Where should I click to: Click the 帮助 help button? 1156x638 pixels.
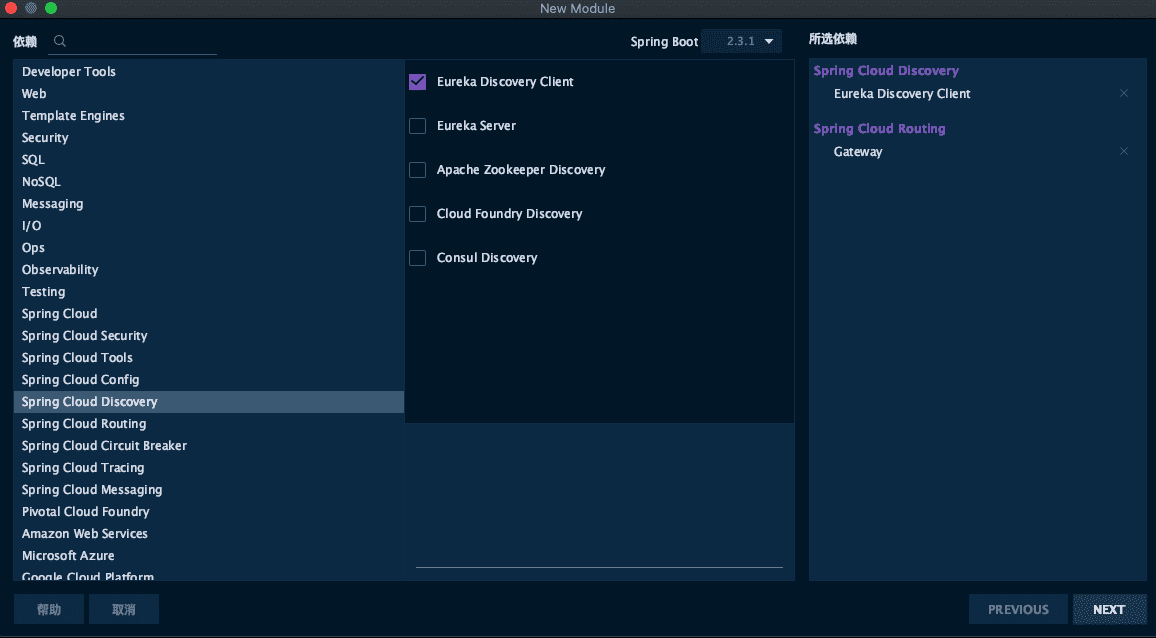[49, 609]
